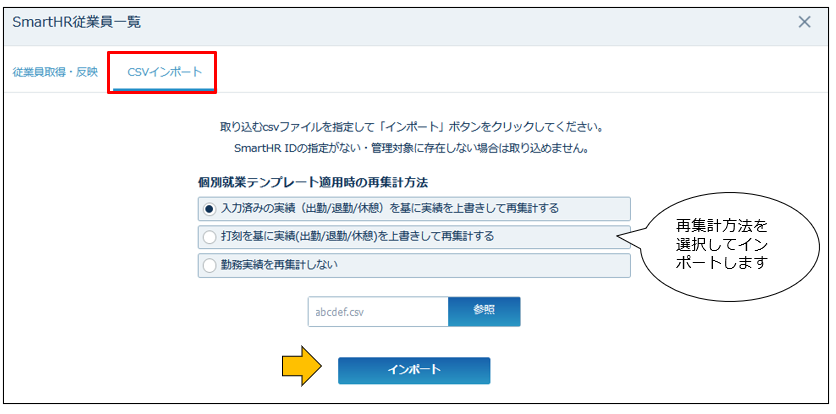This screenshot has width=836, height=414.
Task: Switch to the CSVインポート tab
Action: [x=165, y=72]
